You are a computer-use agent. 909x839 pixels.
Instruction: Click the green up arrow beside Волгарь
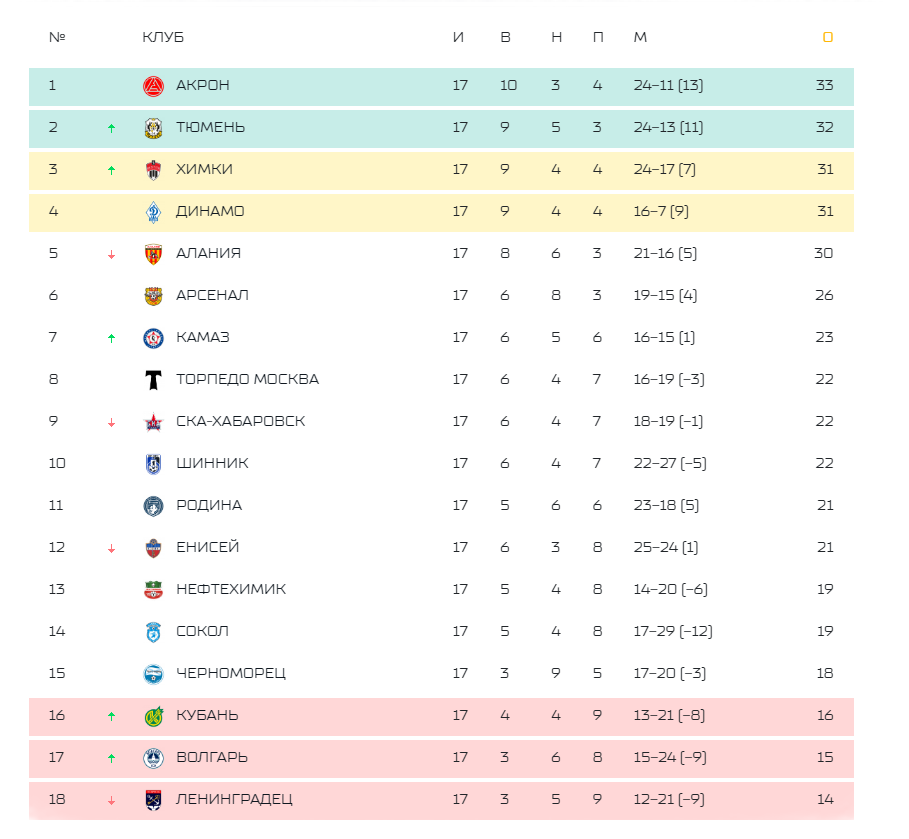pos(111,758)
